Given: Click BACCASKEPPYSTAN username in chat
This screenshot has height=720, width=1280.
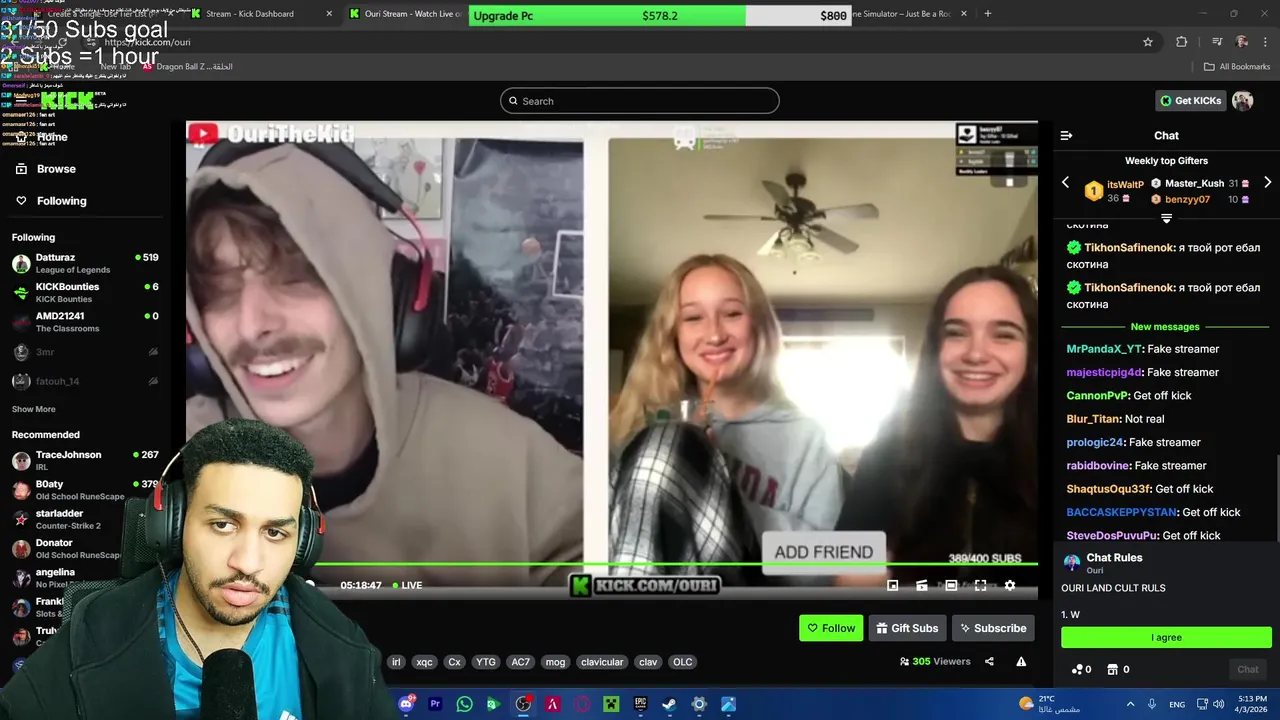Looking at the screenshot, I should tap(1122, 512).
